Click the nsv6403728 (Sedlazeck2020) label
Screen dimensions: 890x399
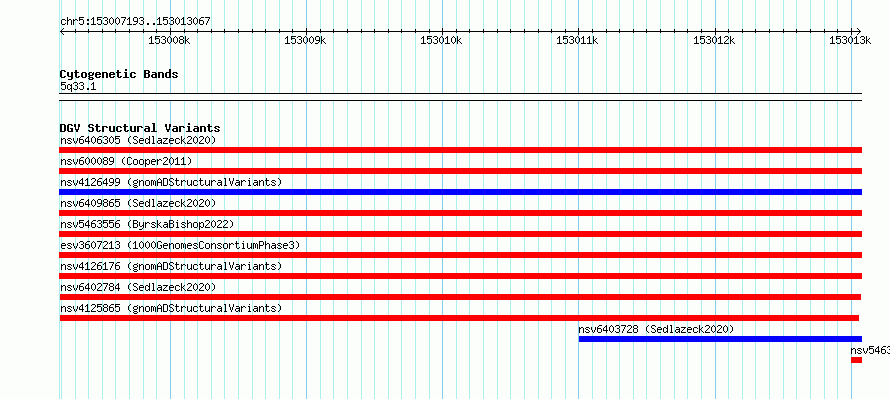tap(656, 329)
